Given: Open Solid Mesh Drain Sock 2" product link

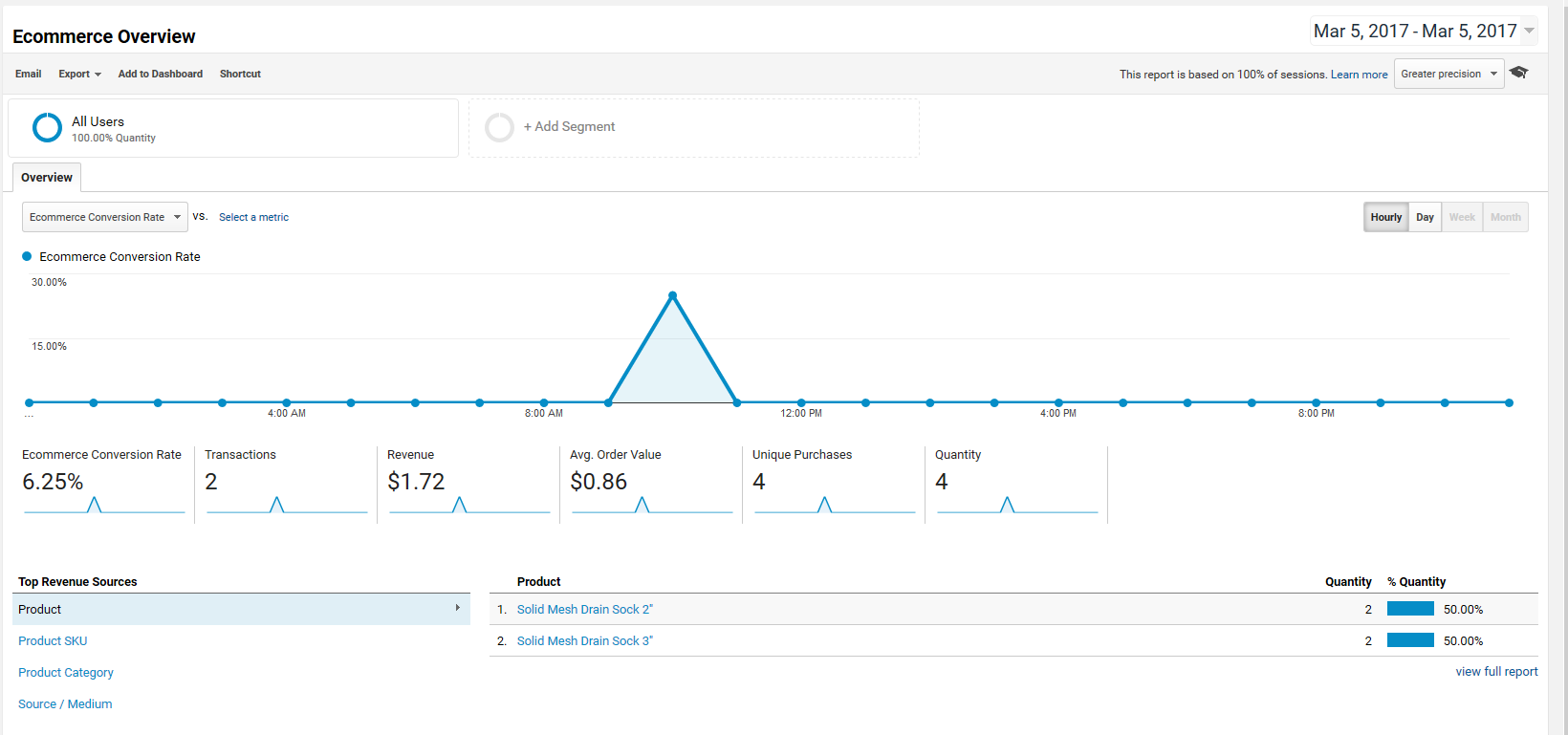Looking at the screenshot, I should click(584, 609).
